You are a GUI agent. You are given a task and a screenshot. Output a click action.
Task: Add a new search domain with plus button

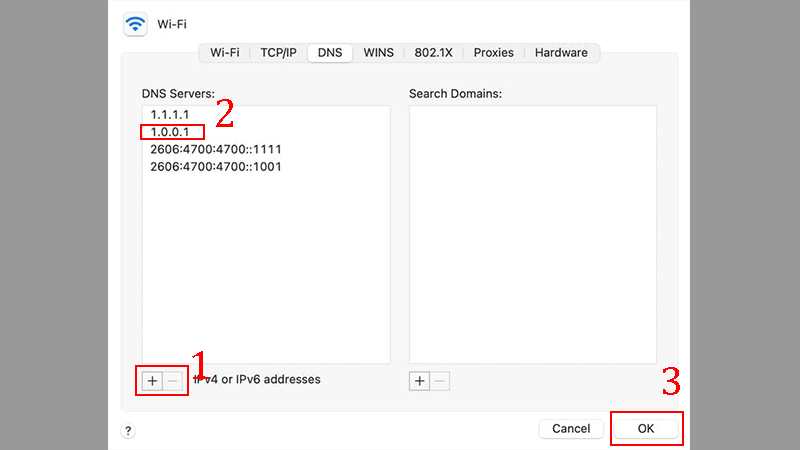[419, 381]
